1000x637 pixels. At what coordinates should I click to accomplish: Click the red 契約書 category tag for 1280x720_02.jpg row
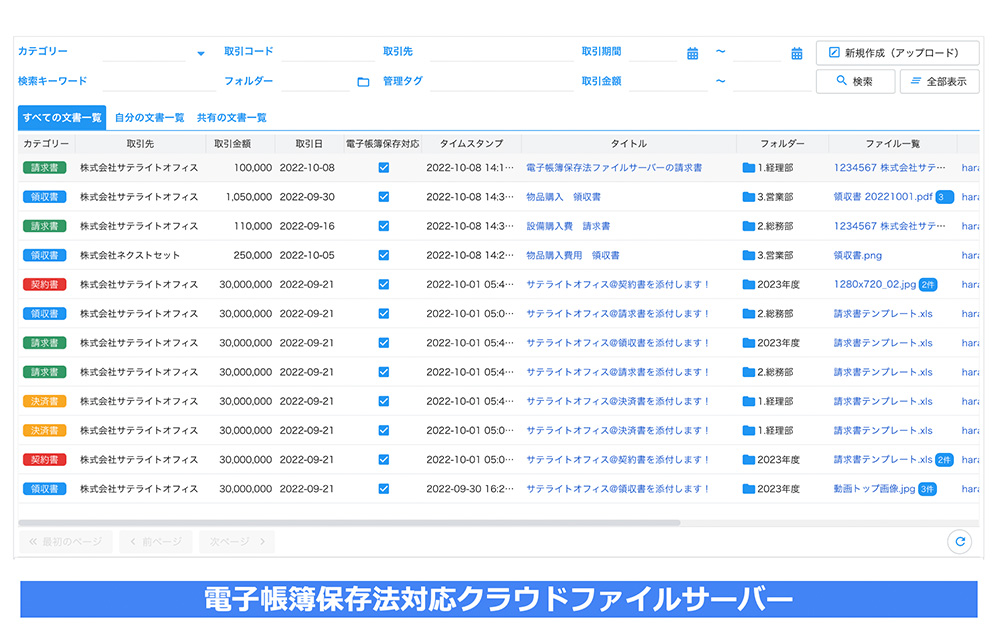44,285
